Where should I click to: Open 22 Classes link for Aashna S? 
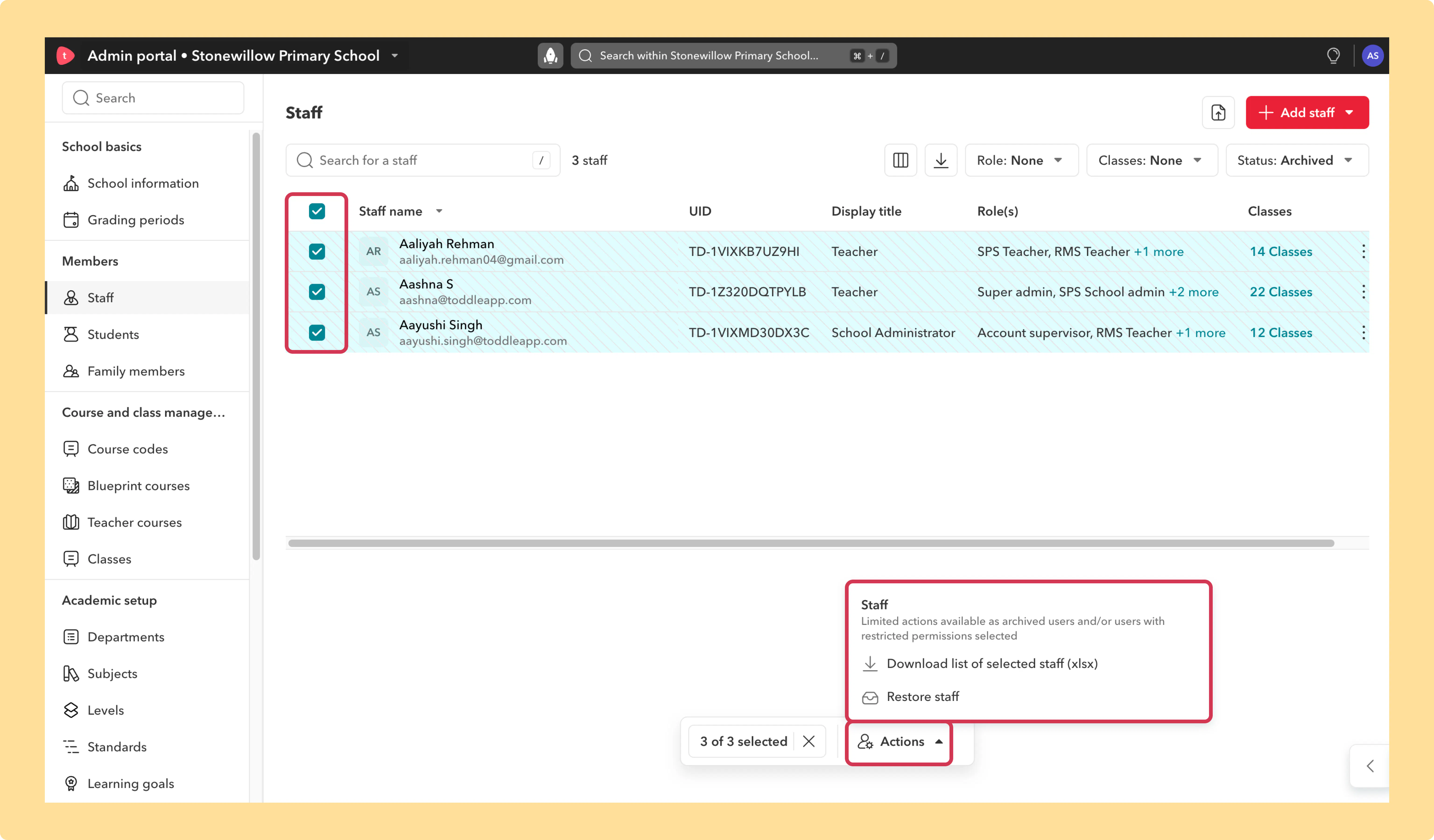(x=1280, y=292)
